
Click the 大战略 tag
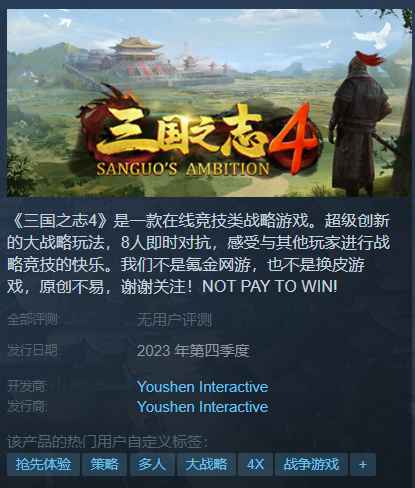[x=206, y=464]
